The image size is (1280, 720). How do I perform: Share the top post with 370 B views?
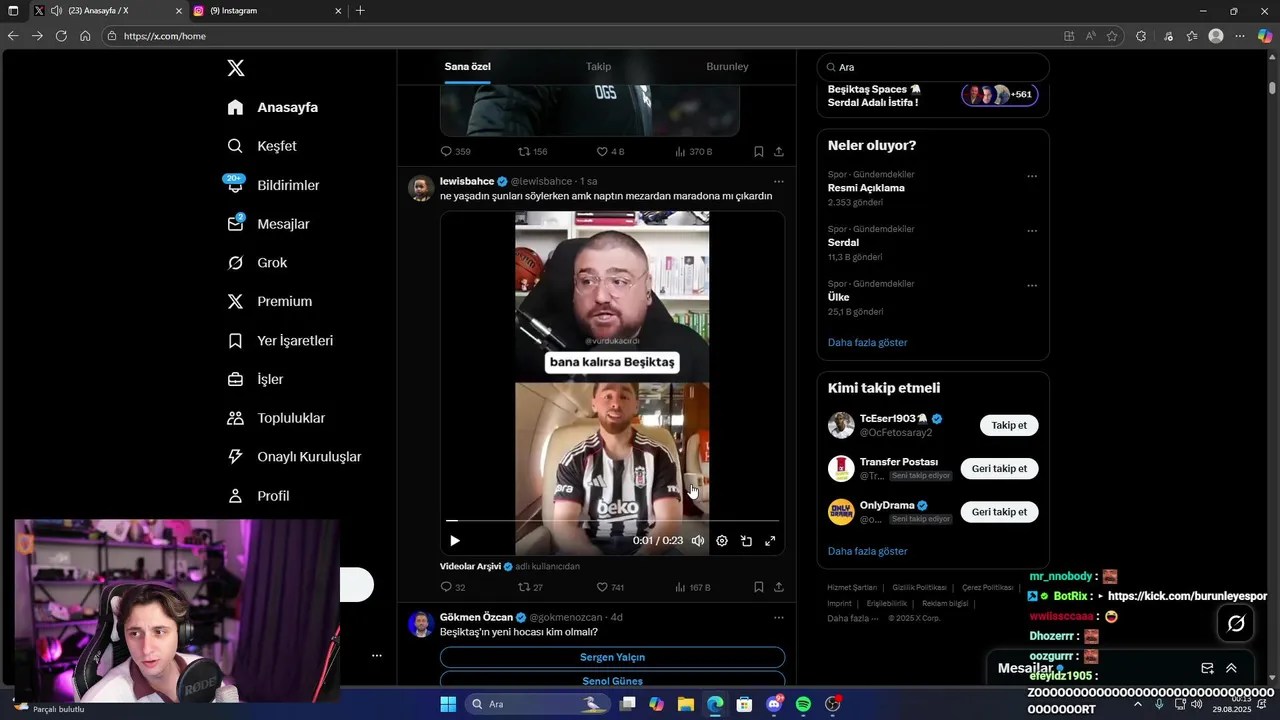(779, 152)
